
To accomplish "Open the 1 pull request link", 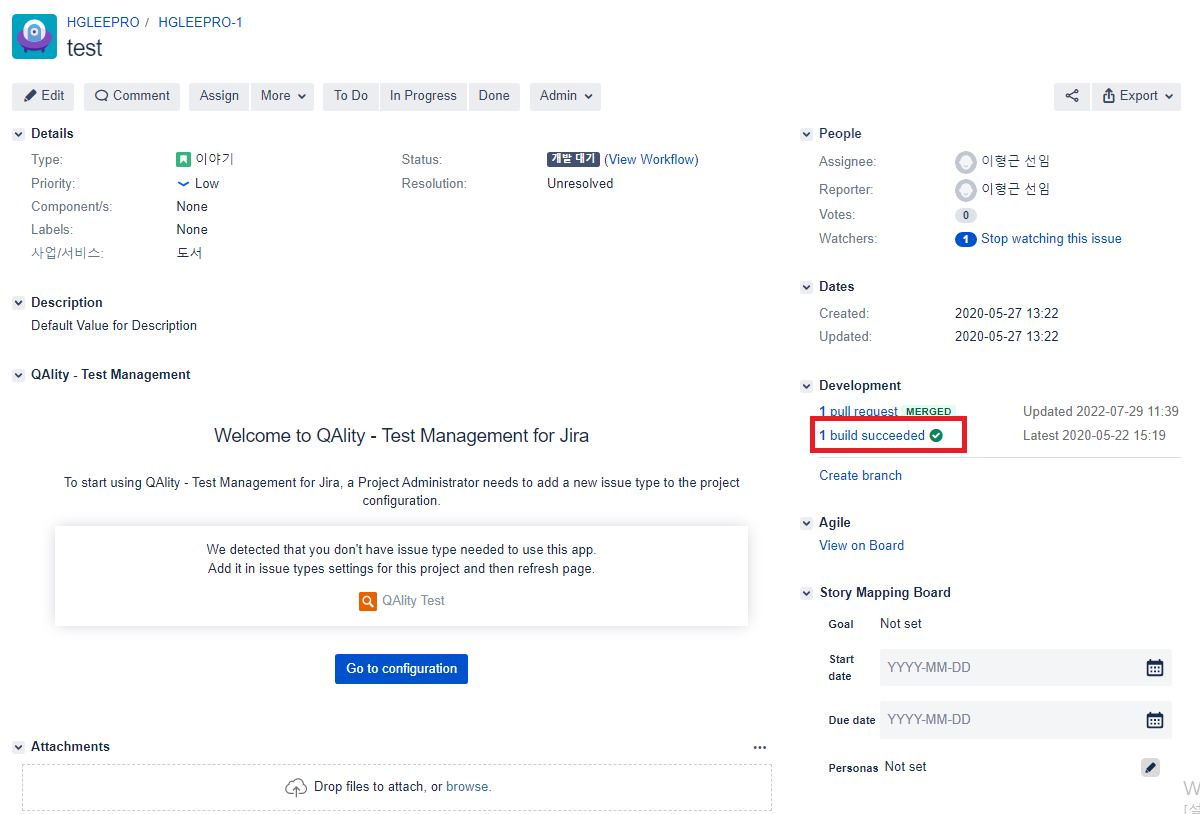I will tap(858, 411).
